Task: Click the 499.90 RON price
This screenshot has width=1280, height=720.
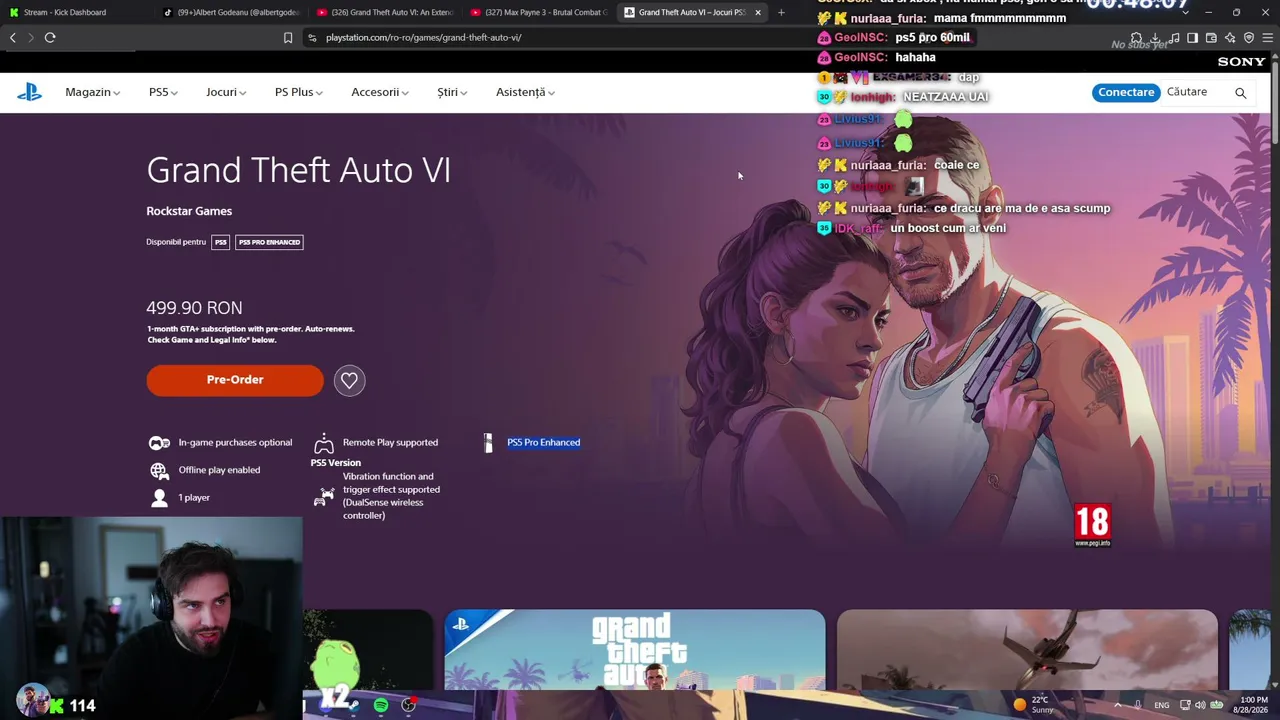Action: 194,308
